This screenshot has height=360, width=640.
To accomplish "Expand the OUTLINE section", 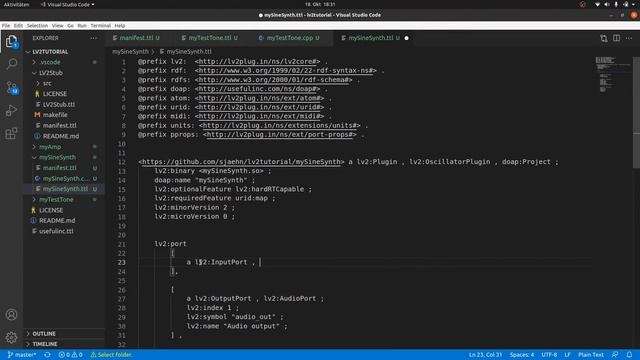I will tap(44, 333).
